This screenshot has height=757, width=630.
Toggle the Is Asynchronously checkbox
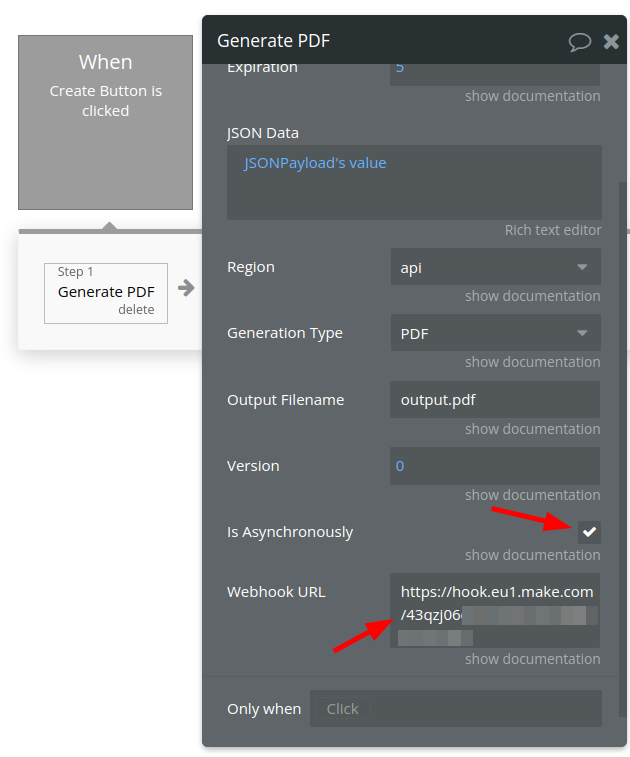pos(589,532)
